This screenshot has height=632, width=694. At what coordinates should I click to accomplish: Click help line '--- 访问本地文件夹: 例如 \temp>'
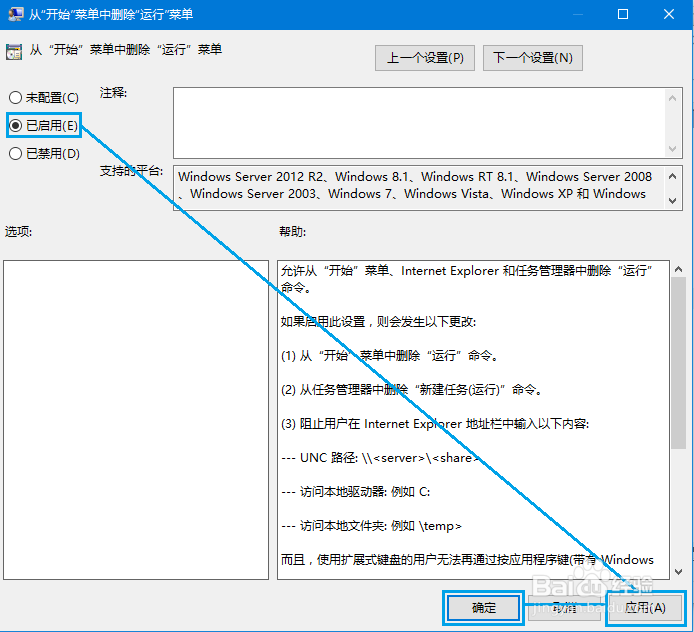point(371,526)
